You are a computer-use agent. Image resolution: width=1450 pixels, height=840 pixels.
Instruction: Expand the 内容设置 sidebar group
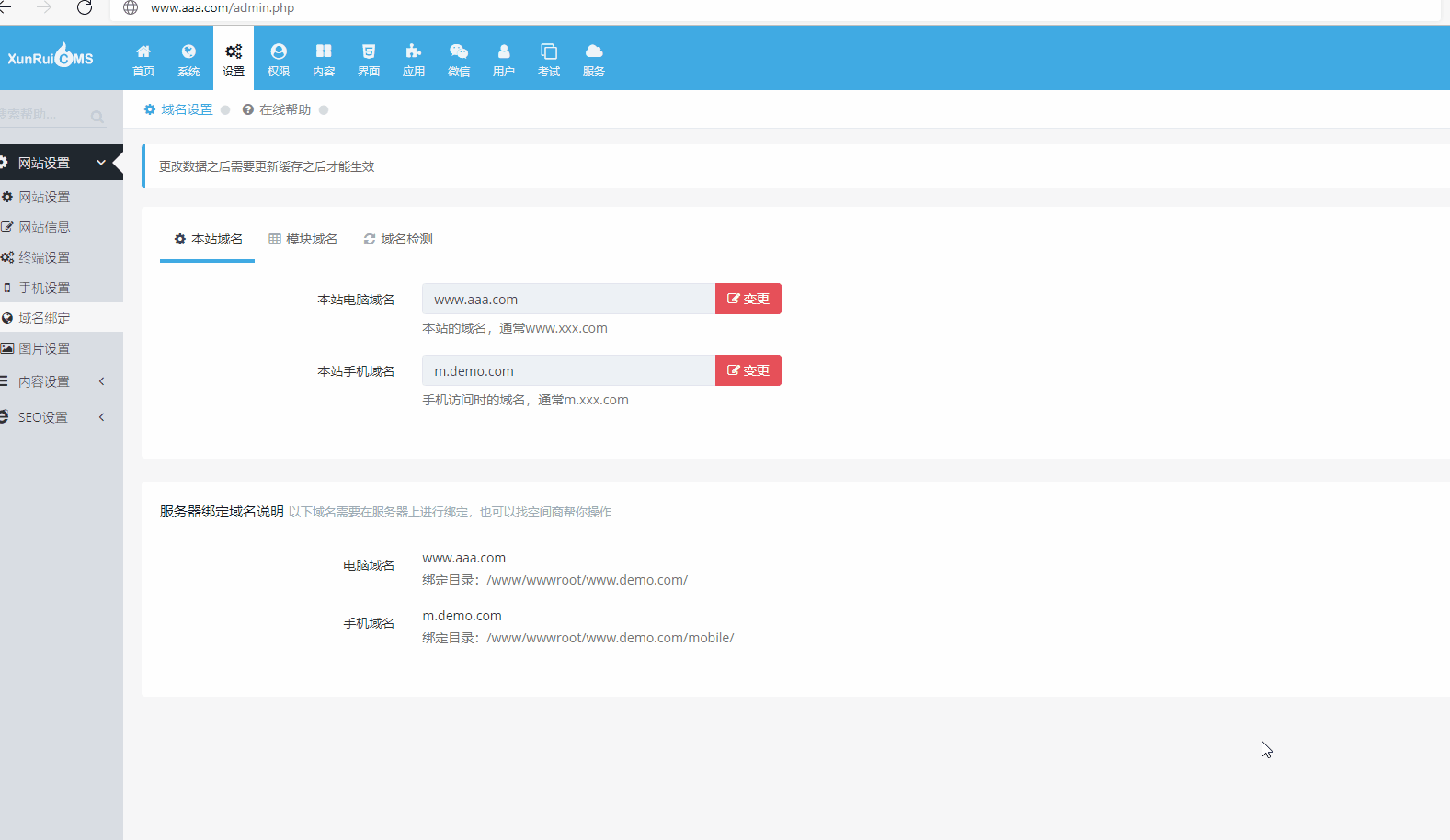[62, 381]
